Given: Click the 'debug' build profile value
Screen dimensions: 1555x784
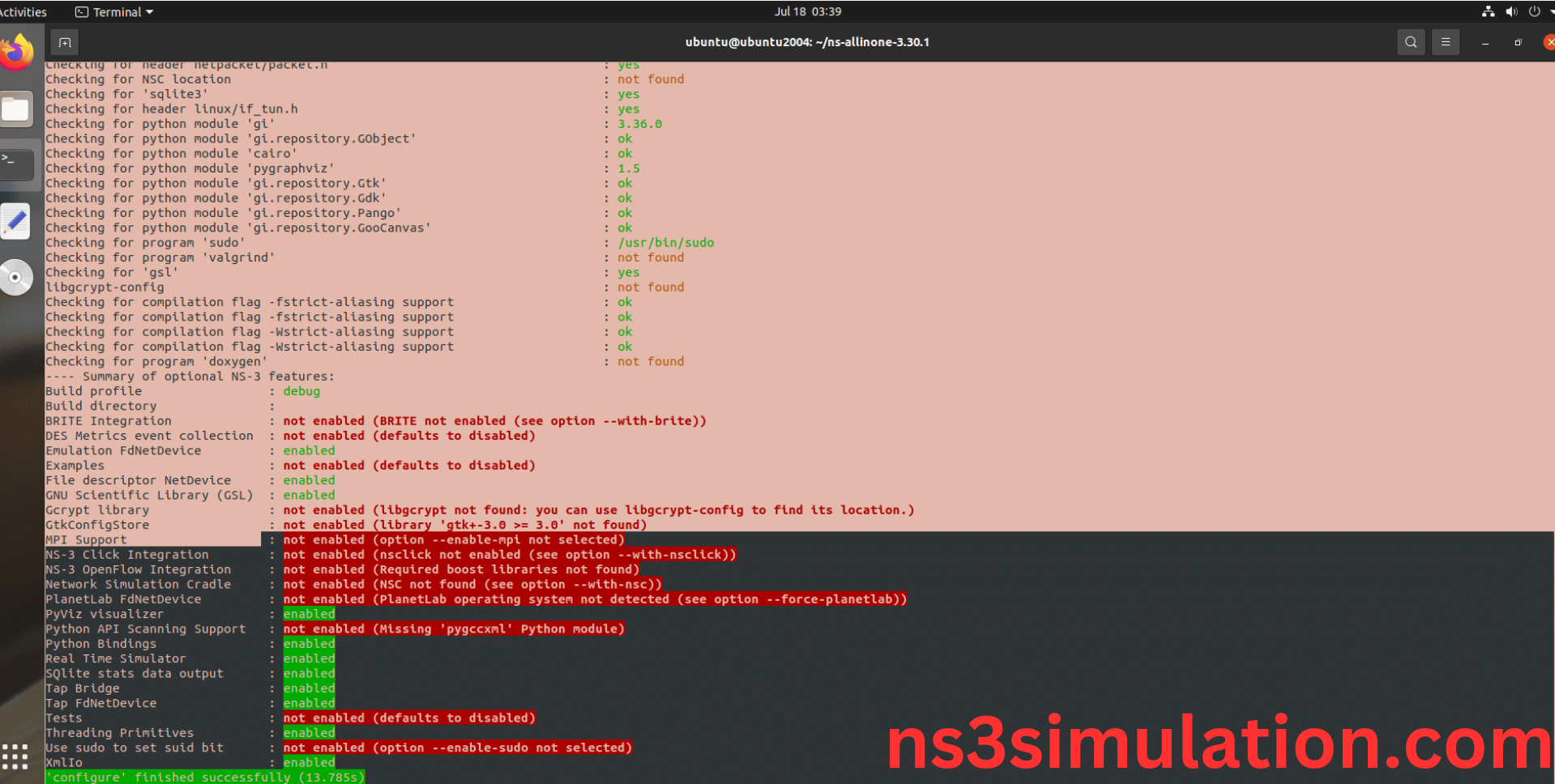Looking at the screenshot, I should [x=301, y=391].
